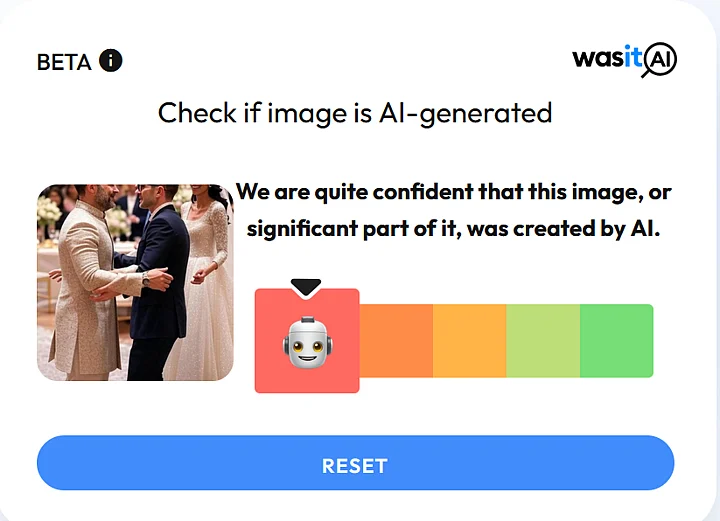Select the bright green human-made score segment
This screenshot has width=720, height=521.
pyautogui.click(x=617, y=341)
